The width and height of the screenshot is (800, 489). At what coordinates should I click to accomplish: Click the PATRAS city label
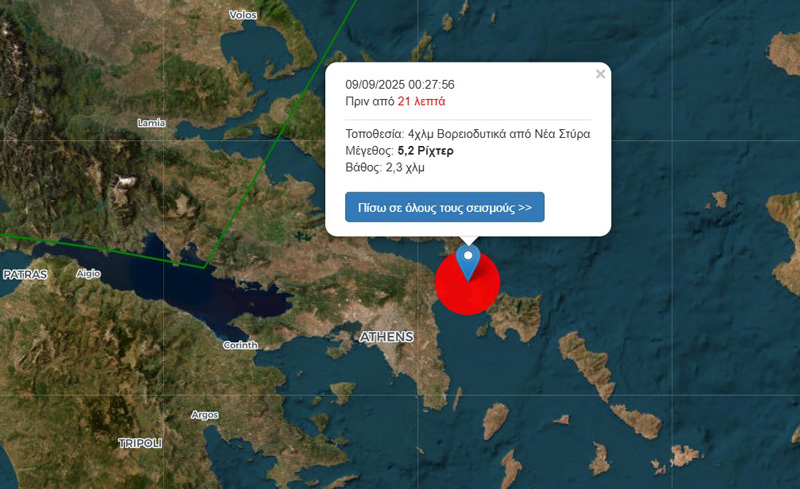pos(25,275)
